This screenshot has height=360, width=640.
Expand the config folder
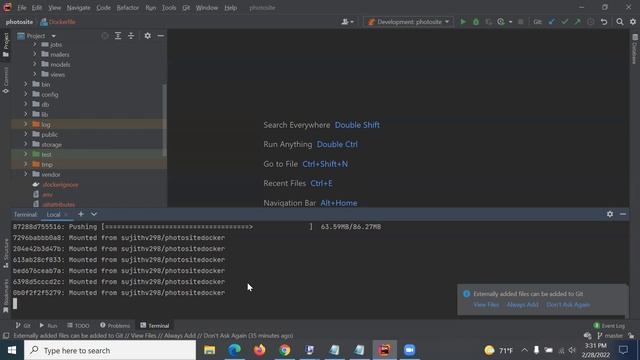pyautogui.click(x=26, y=94)
